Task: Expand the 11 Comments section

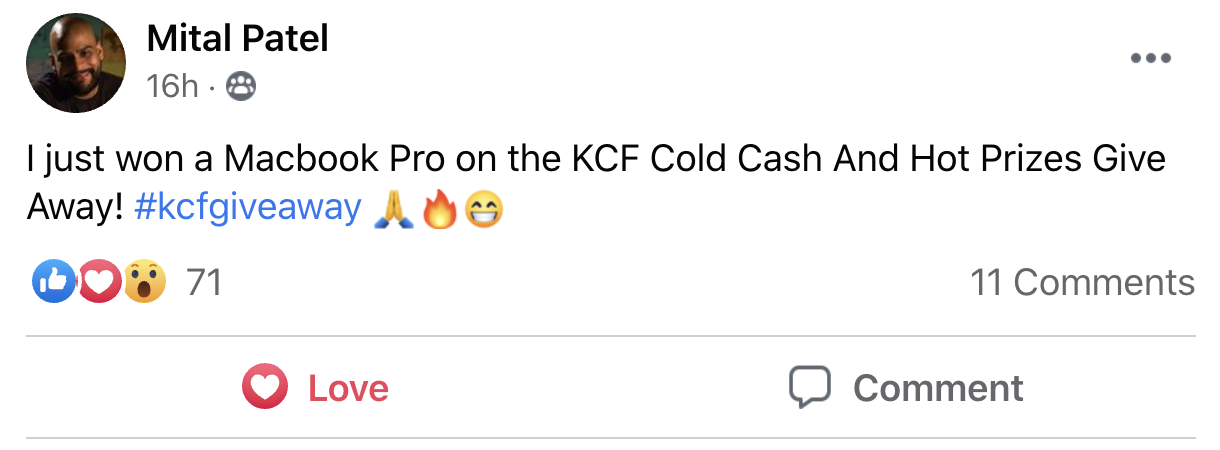Action: (1082, 283)
